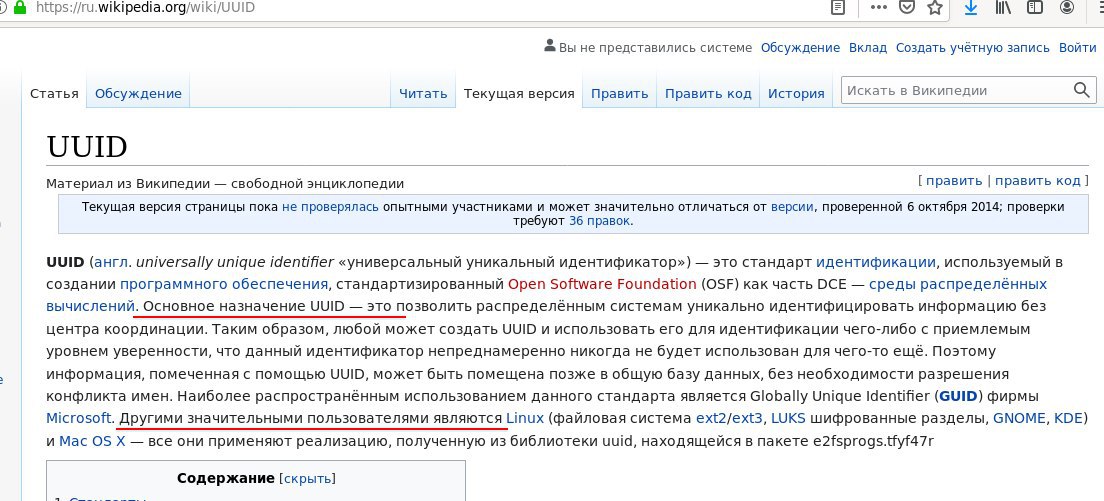This screenshot has width=1104, height=501.
Task: Click the ext2 link
Action: 712,418
